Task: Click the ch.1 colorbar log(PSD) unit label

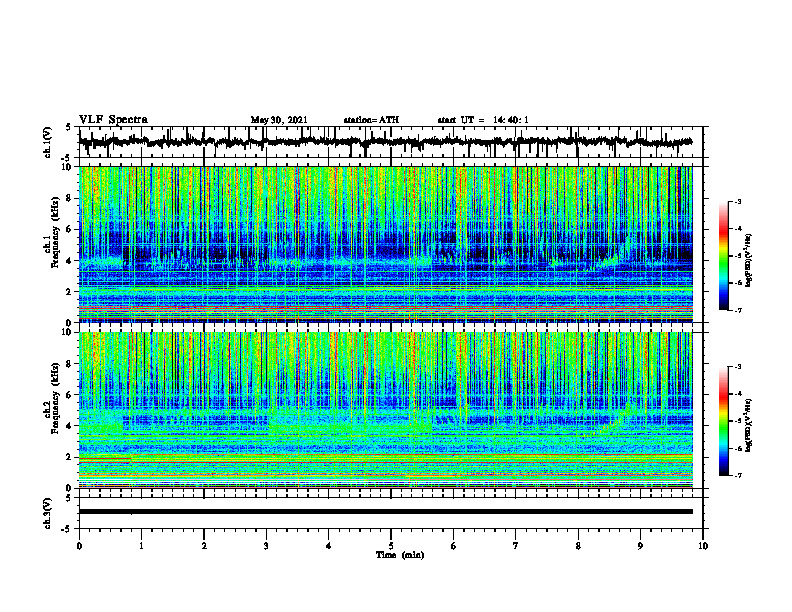Action: tap(749, 260)
